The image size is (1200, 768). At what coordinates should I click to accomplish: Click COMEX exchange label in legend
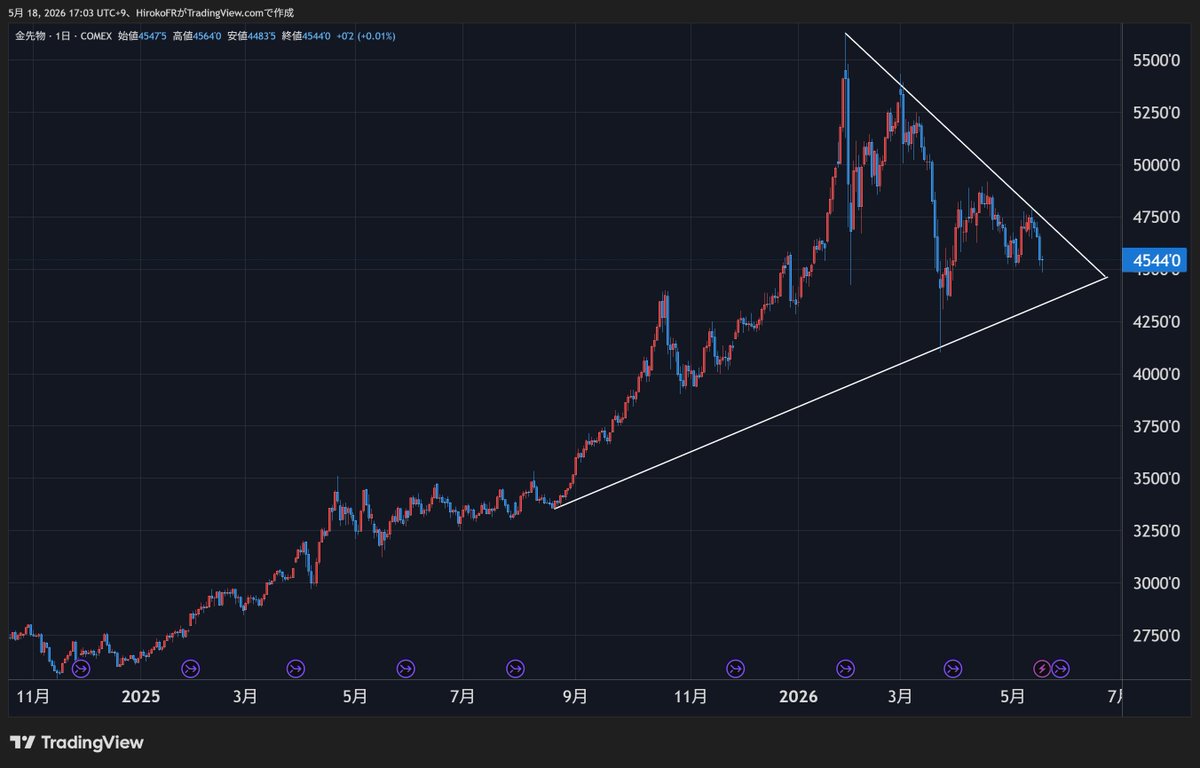click(95, 36)
